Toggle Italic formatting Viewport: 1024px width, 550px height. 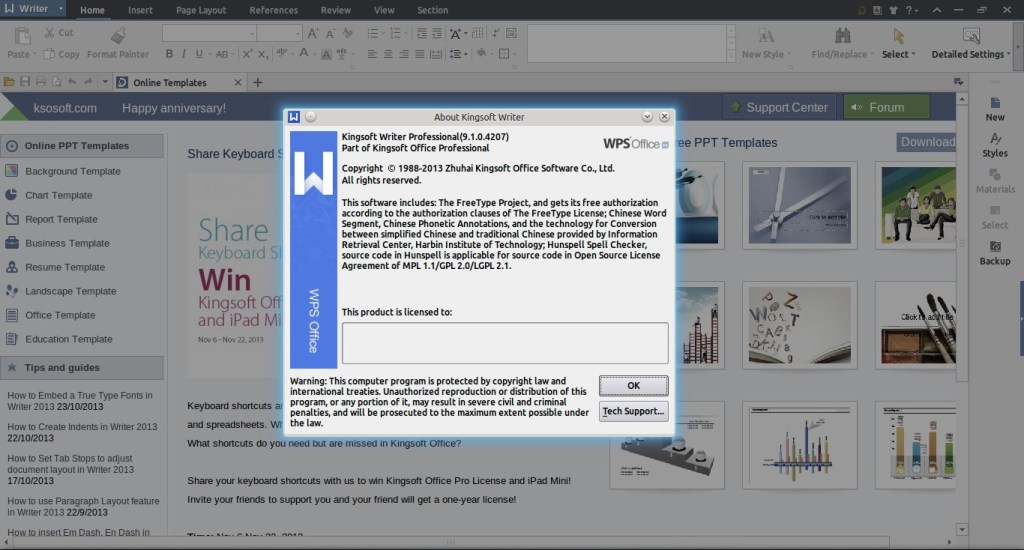point(184,54)
